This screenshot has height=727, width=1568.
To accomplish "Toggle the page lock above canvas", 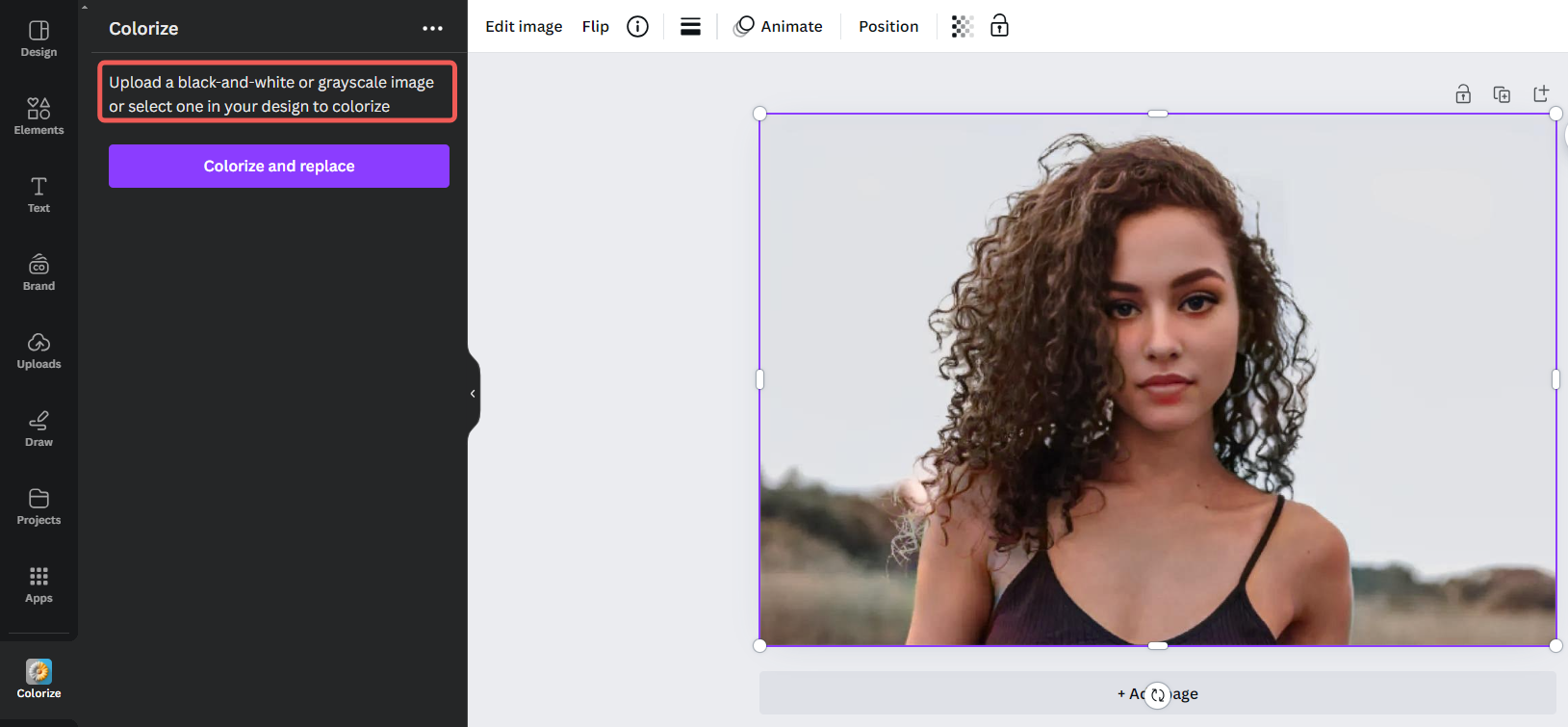I will [x=1463, y=93].
